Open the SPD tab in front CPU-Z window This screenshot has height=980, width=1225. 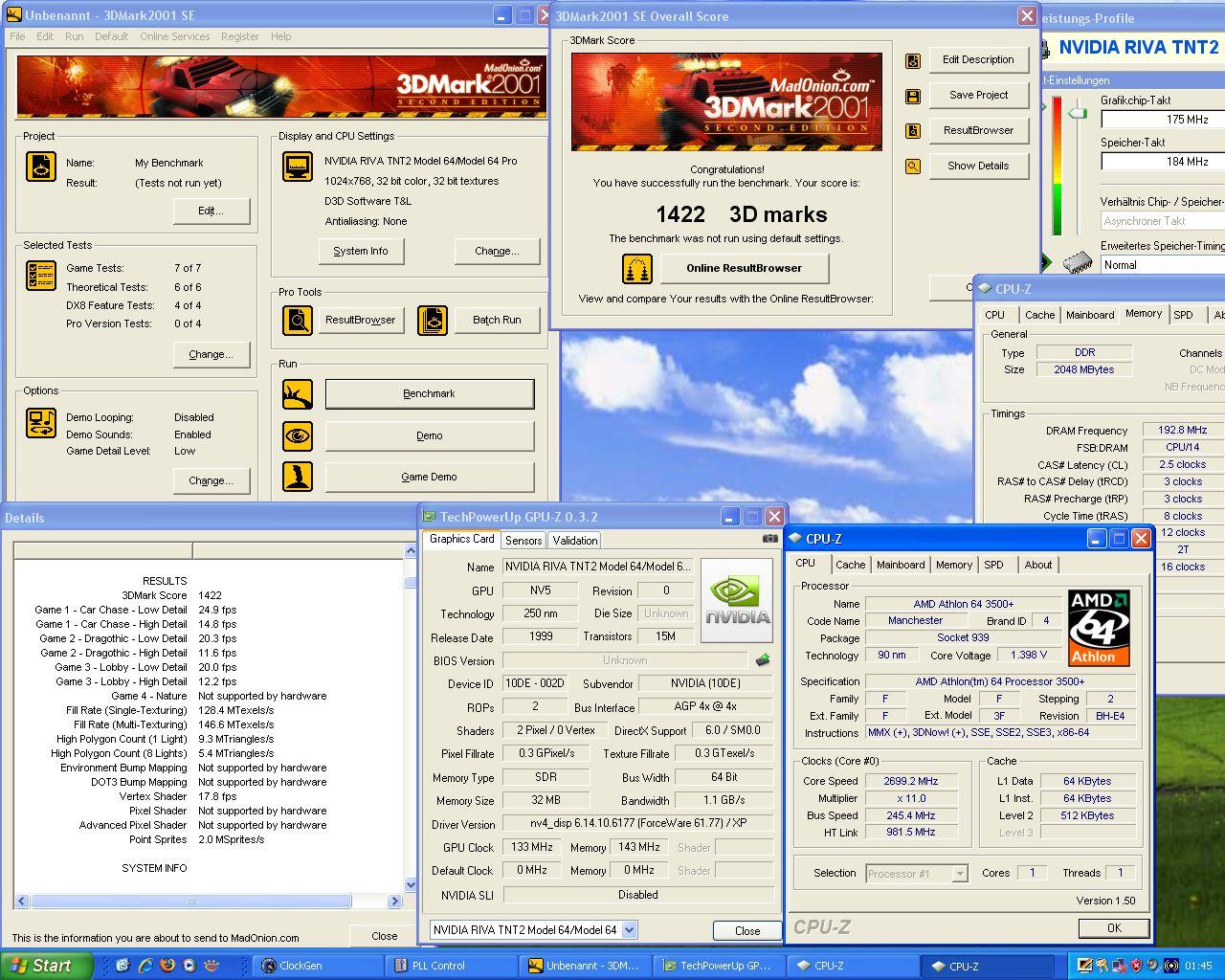(x=993, y=565)
